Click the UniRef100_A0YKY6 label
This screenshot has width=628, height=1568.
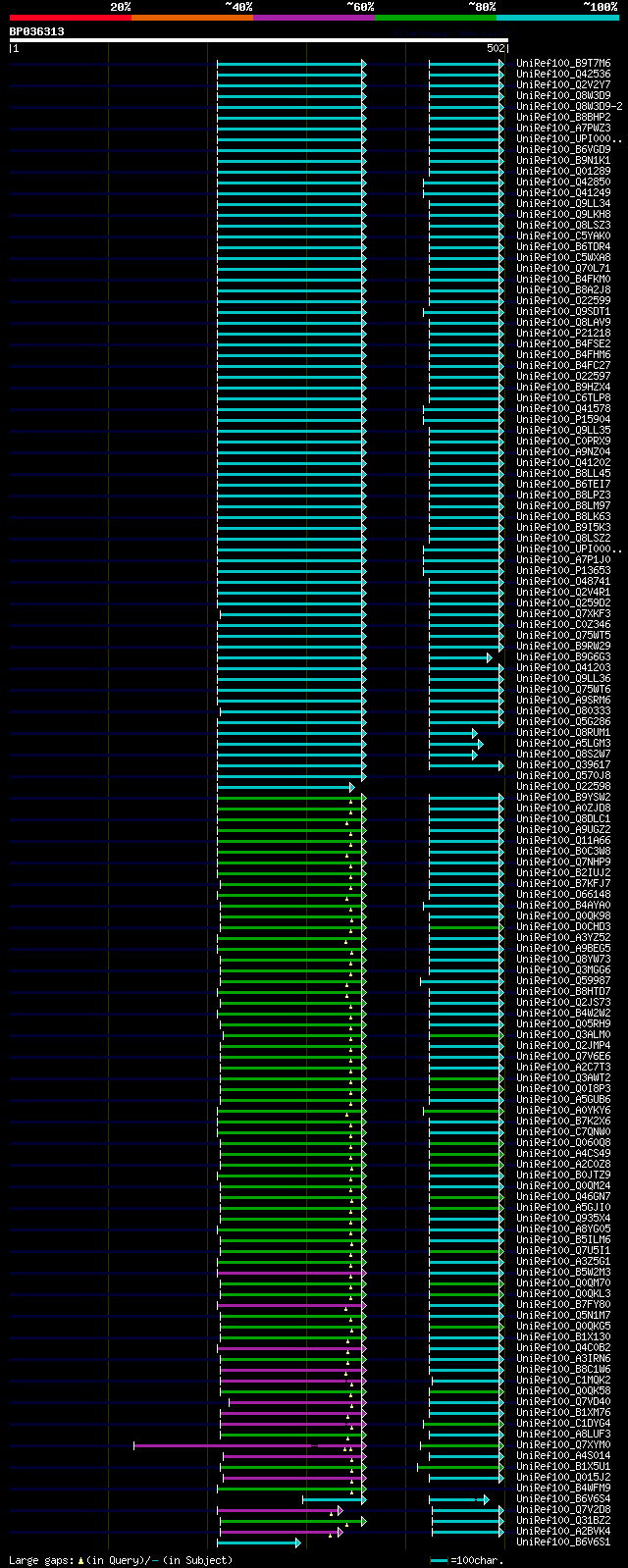(563, 1110)
